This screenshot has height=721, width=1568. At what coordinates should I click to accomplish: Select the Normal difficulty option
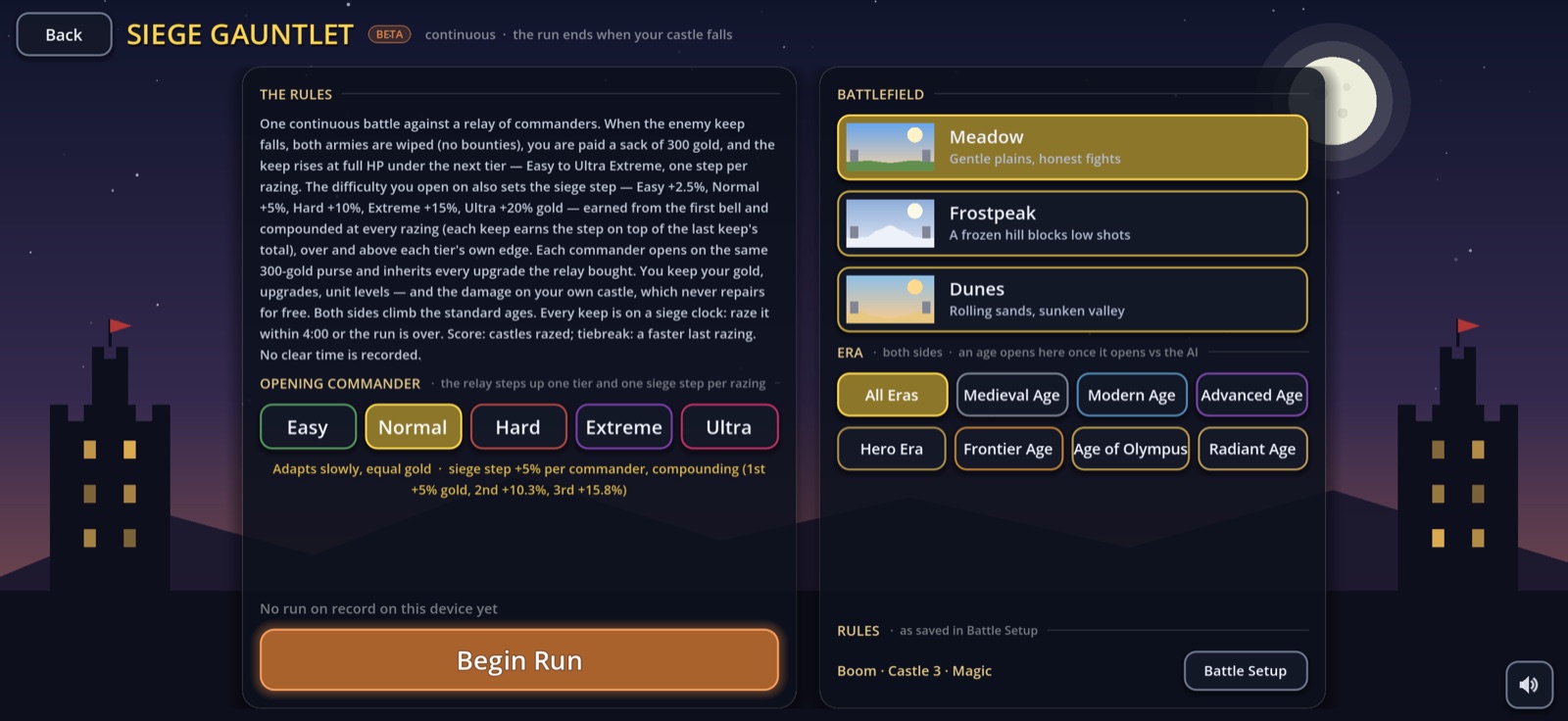pos(413,427)
